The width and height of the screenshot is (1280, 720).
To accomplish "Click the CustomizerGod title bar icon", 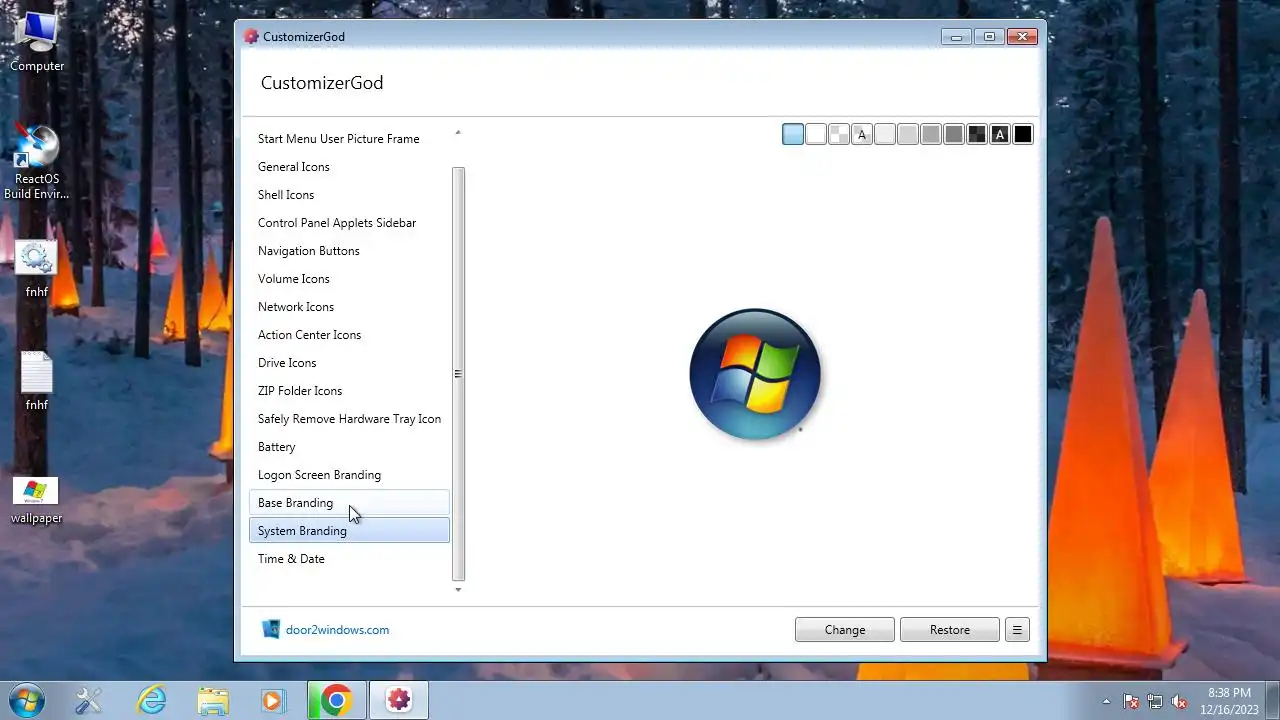I will [251, 37].
